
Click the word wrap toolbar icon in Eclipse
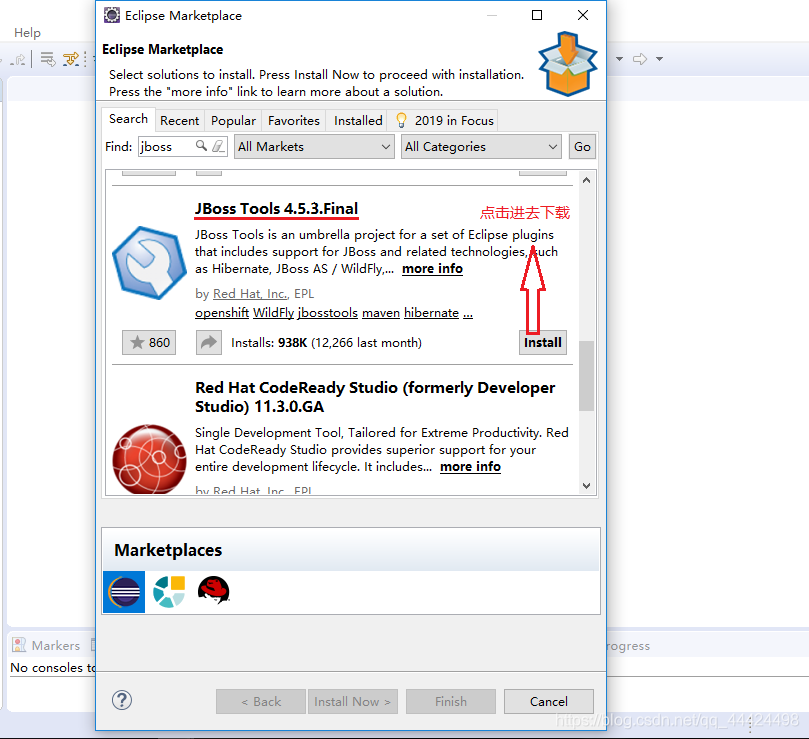[x=48, y=59]
